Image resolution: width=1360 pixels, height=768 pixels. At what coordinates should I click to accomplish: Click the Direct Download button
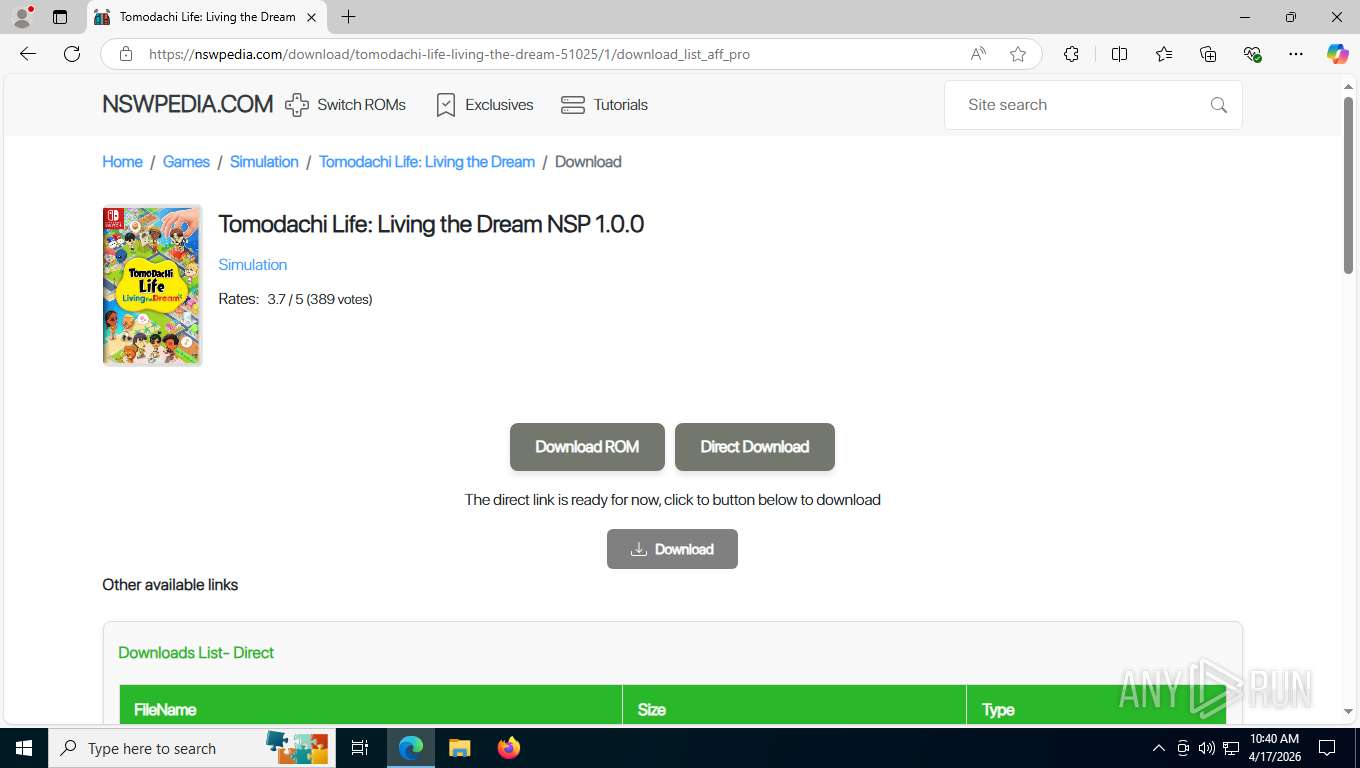(x=755, y=447)
